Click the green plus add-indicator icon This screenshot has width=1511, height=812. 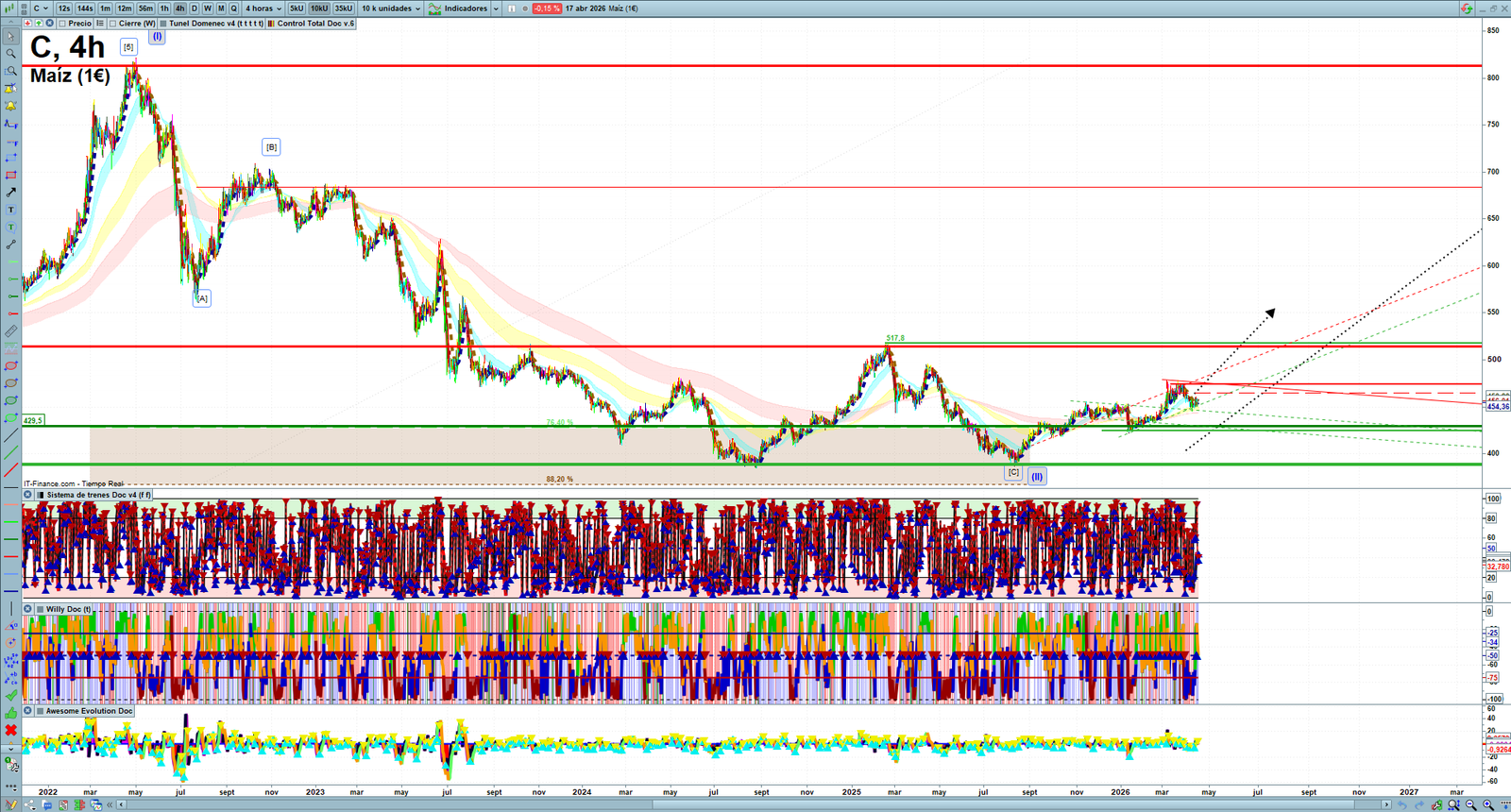click(39, 24)
